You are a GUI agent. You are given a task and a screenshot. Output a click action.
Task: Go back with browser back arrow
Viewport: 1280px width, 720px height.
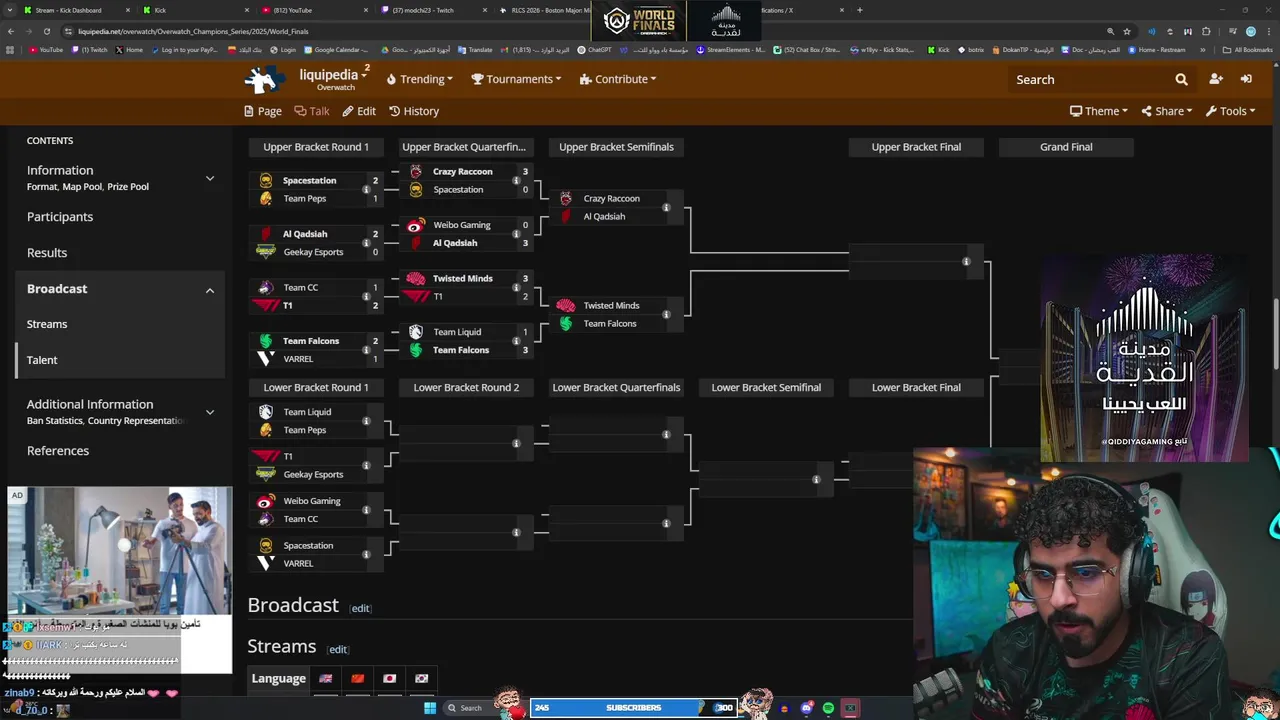11,31
